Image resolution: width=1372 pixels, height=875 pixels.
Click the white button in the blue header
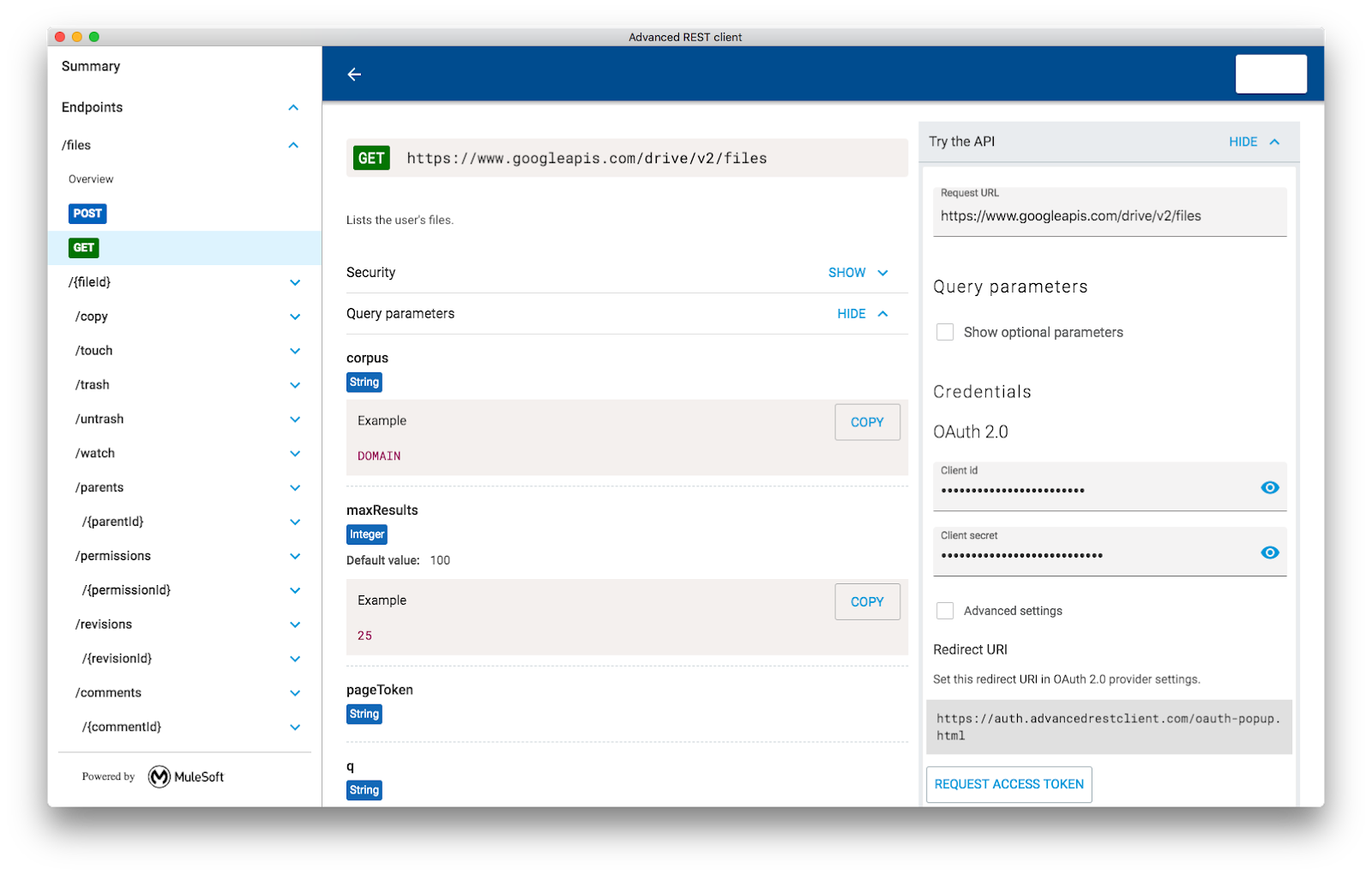tap(1271, 74)
